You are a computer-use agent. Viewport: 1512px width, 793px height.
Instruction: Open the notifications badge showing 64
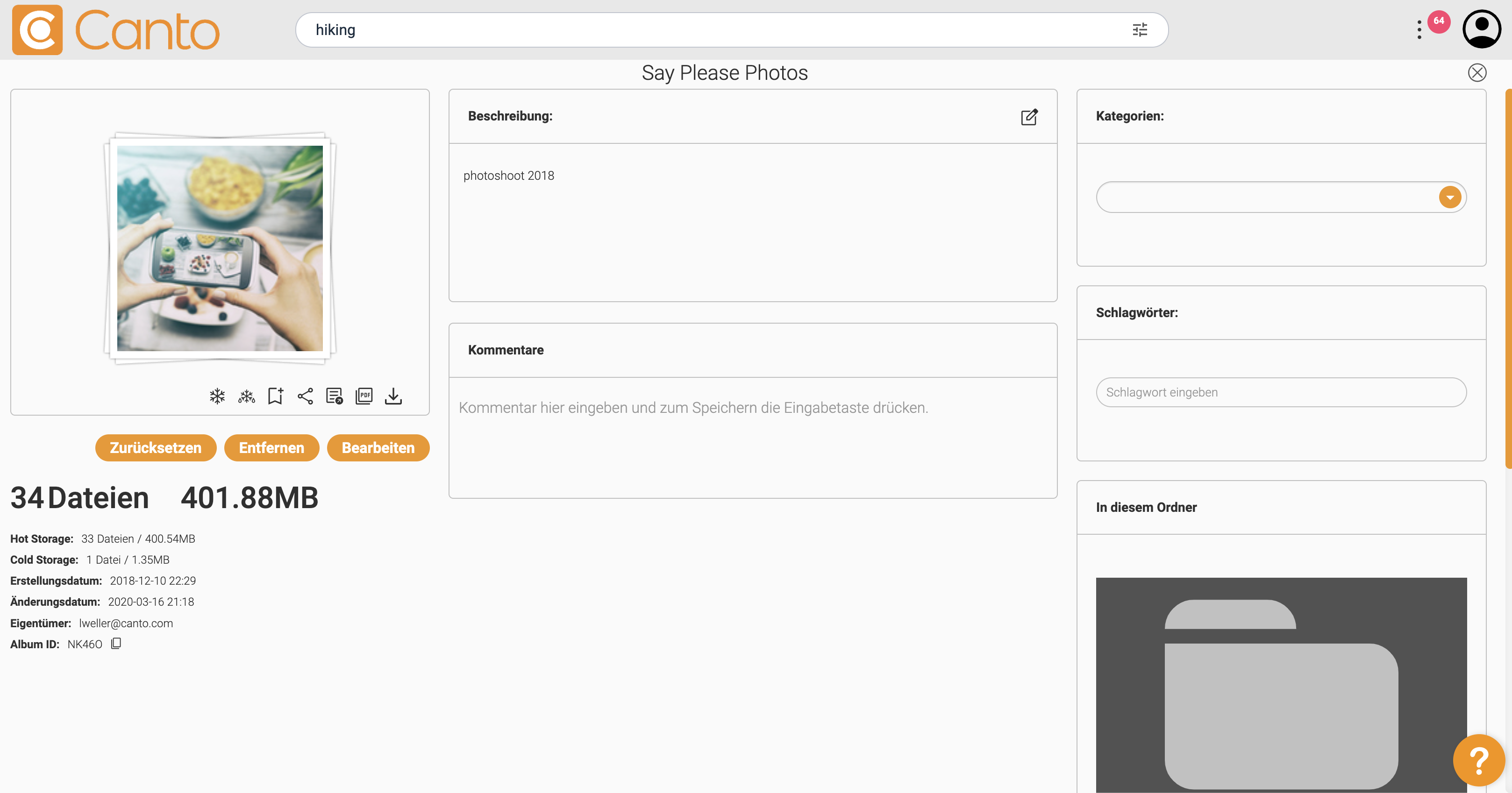[x=1439, y=21]
